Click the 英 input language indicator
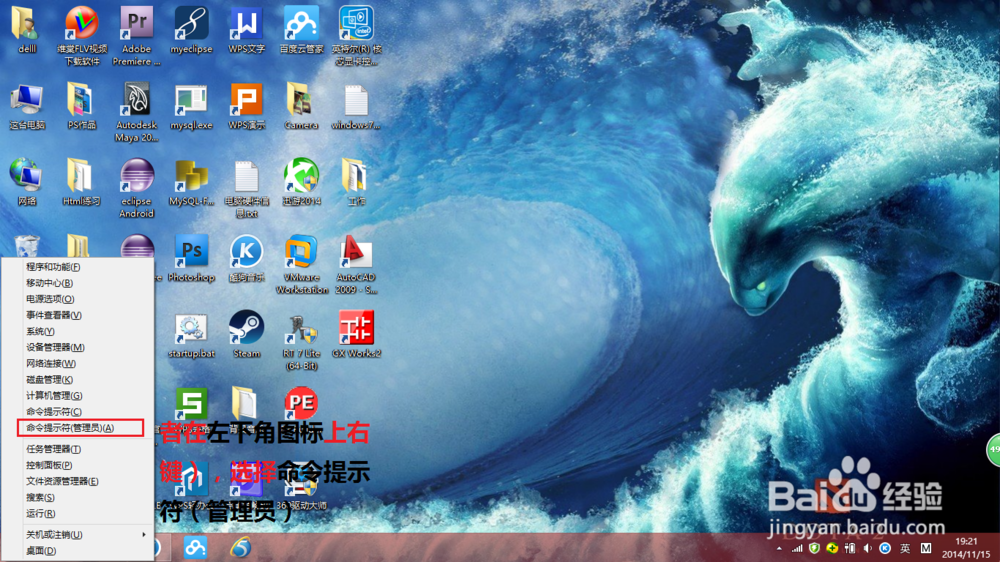Screen dimensions: 1000x562 coord(905,548)
